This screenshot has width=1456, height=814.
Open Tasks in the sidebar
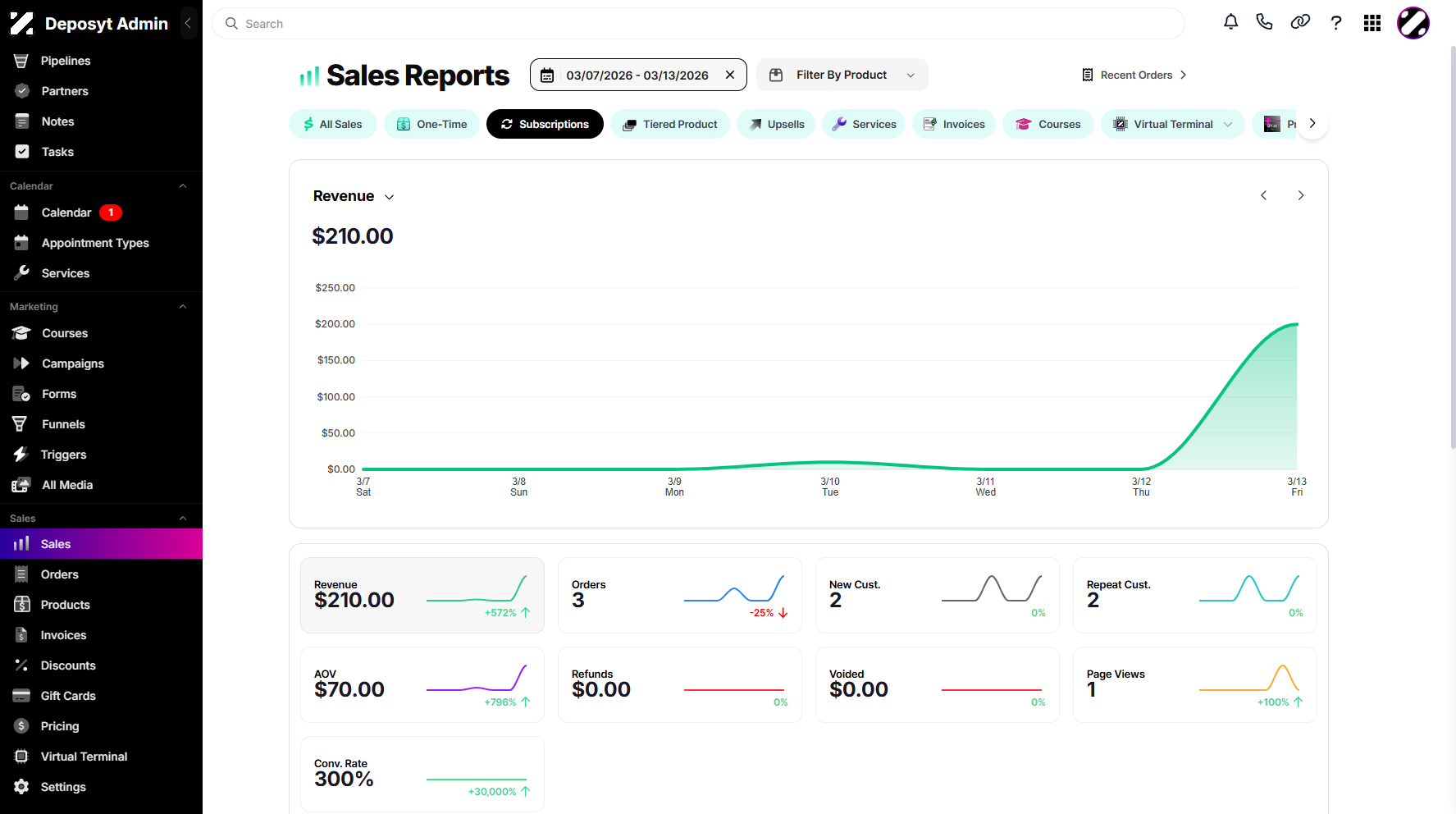[101, 152]
